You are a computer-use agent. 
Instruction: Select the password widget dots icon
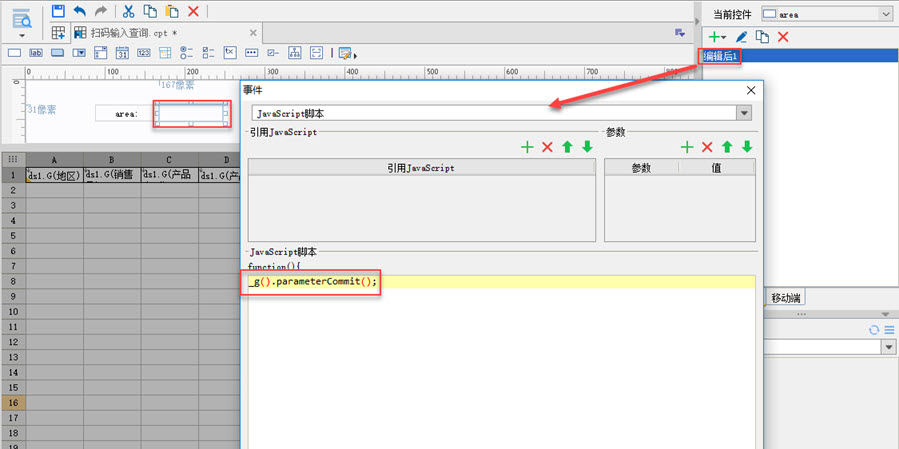pos(251,53)
